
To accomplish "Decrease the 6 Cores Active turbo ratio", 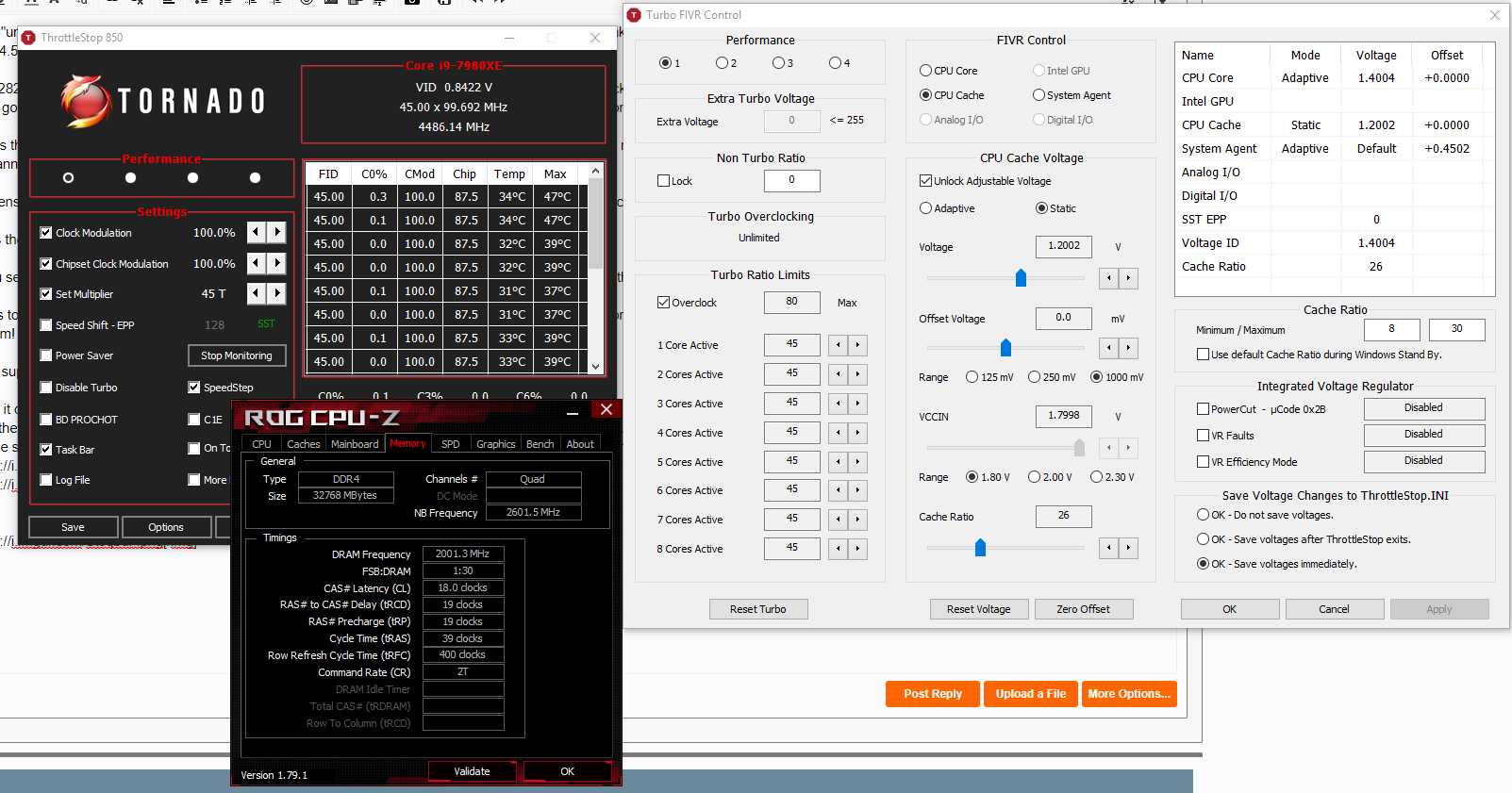I will click(x=839, y=490).
